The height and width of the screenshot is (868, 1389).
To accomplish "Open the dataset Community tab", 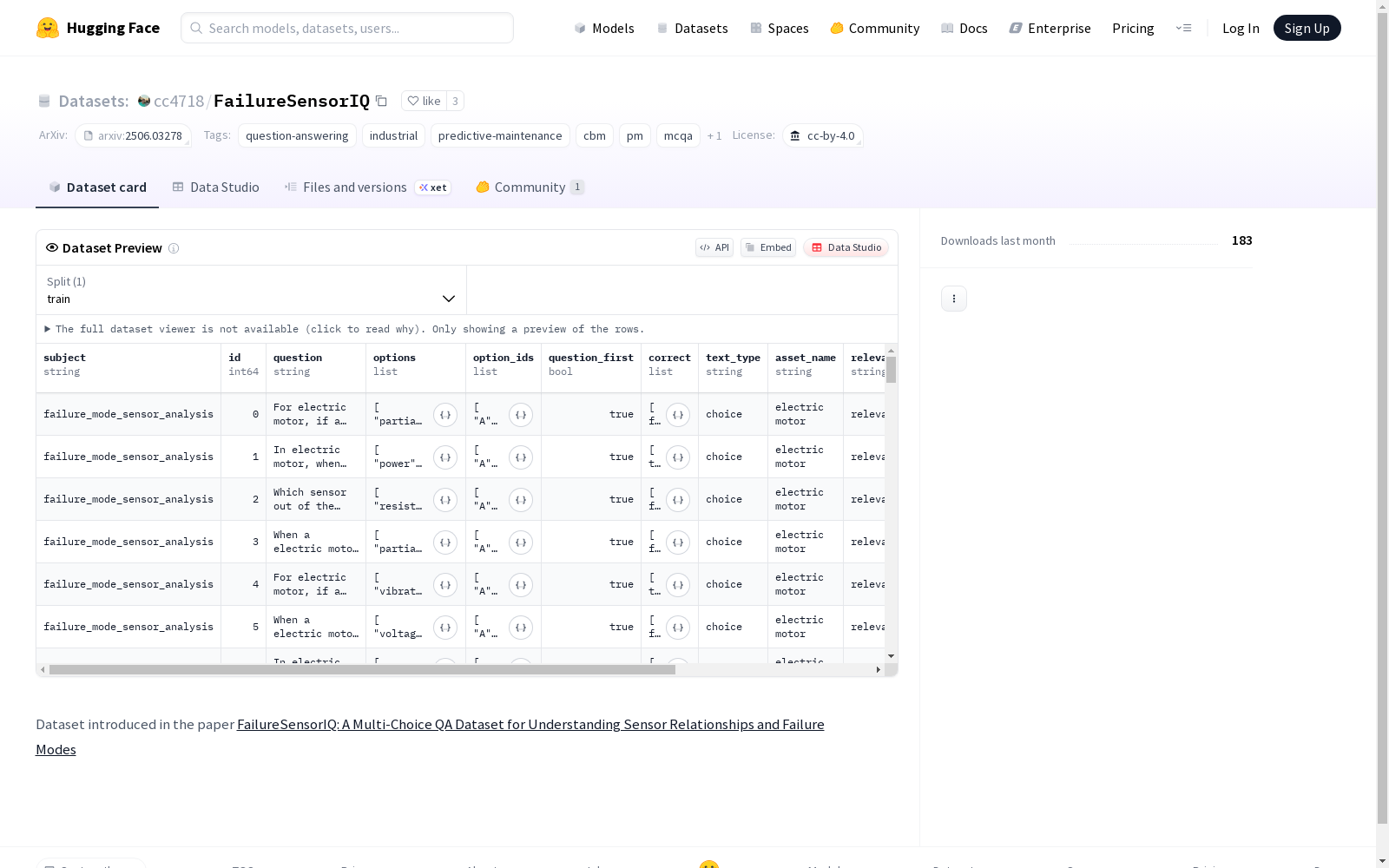I will [x=530, y=187].
